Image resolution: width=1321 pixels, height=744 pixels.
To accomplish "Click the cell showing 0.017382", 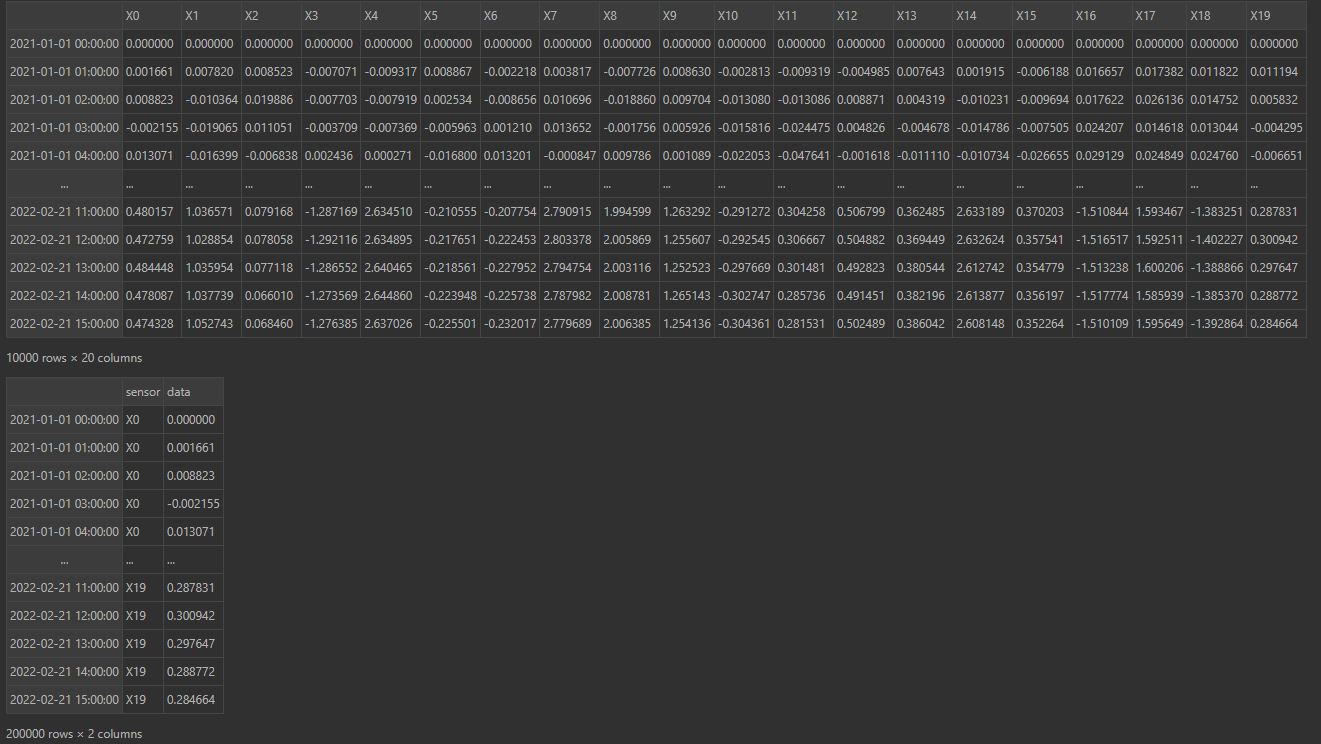I will tap(1159, 72).
